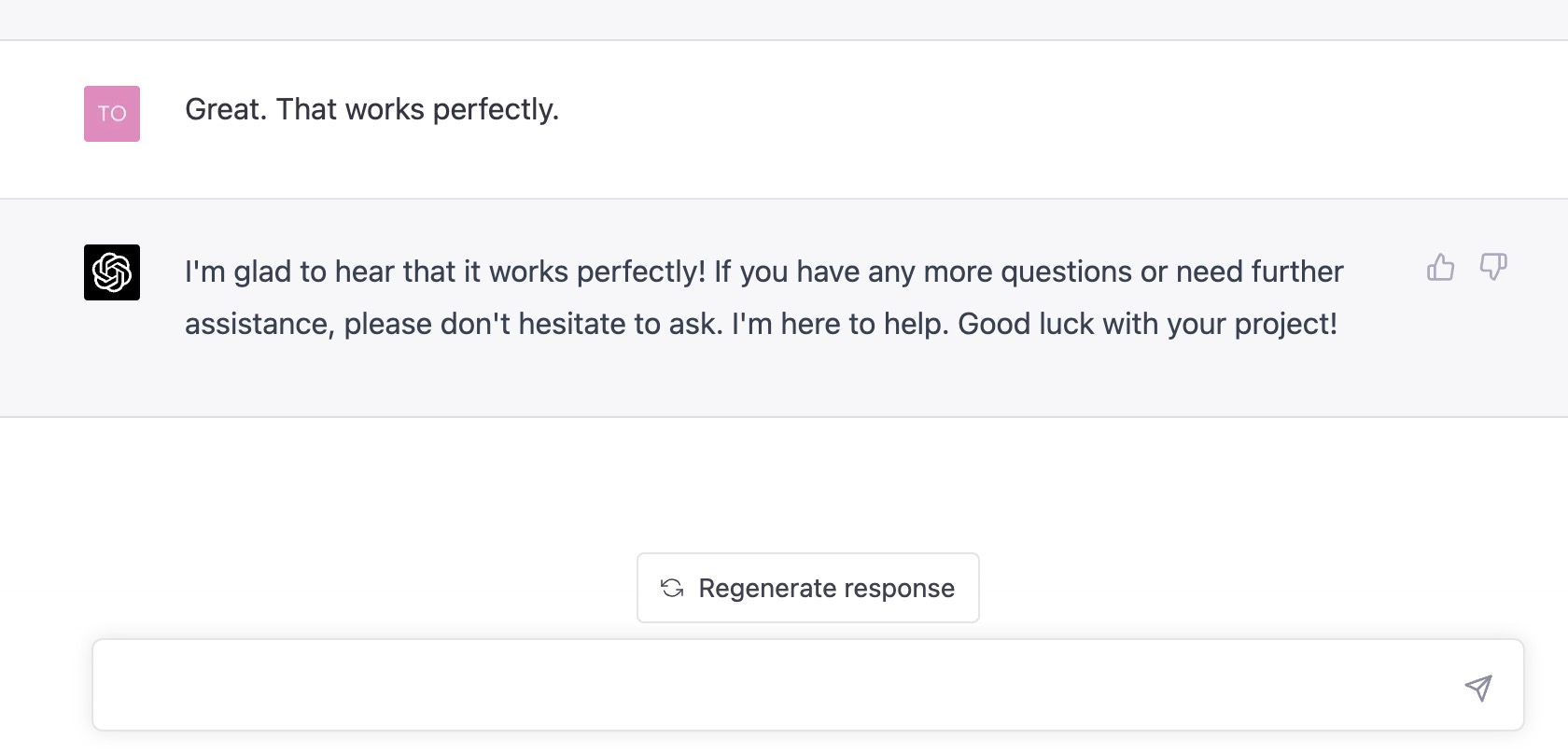Dislike the assistant's reply with thumbs down
The height and width of the screenshot is (752, 1568).
point(1493,268)
